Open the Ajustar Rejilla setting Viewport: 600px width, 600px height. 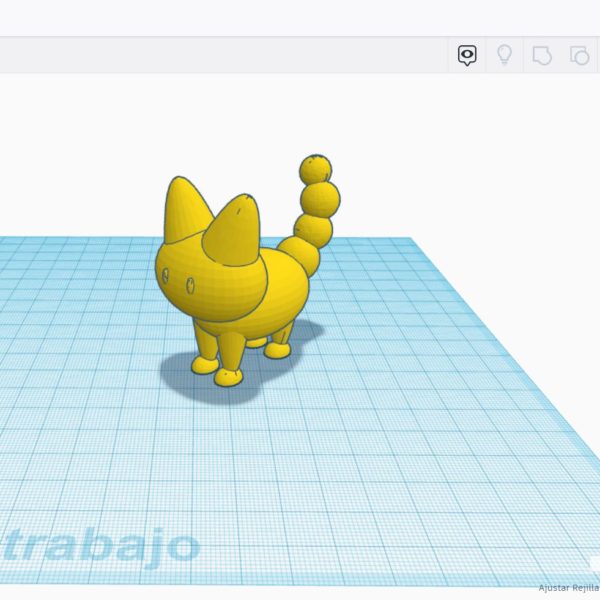click(569, 588)
